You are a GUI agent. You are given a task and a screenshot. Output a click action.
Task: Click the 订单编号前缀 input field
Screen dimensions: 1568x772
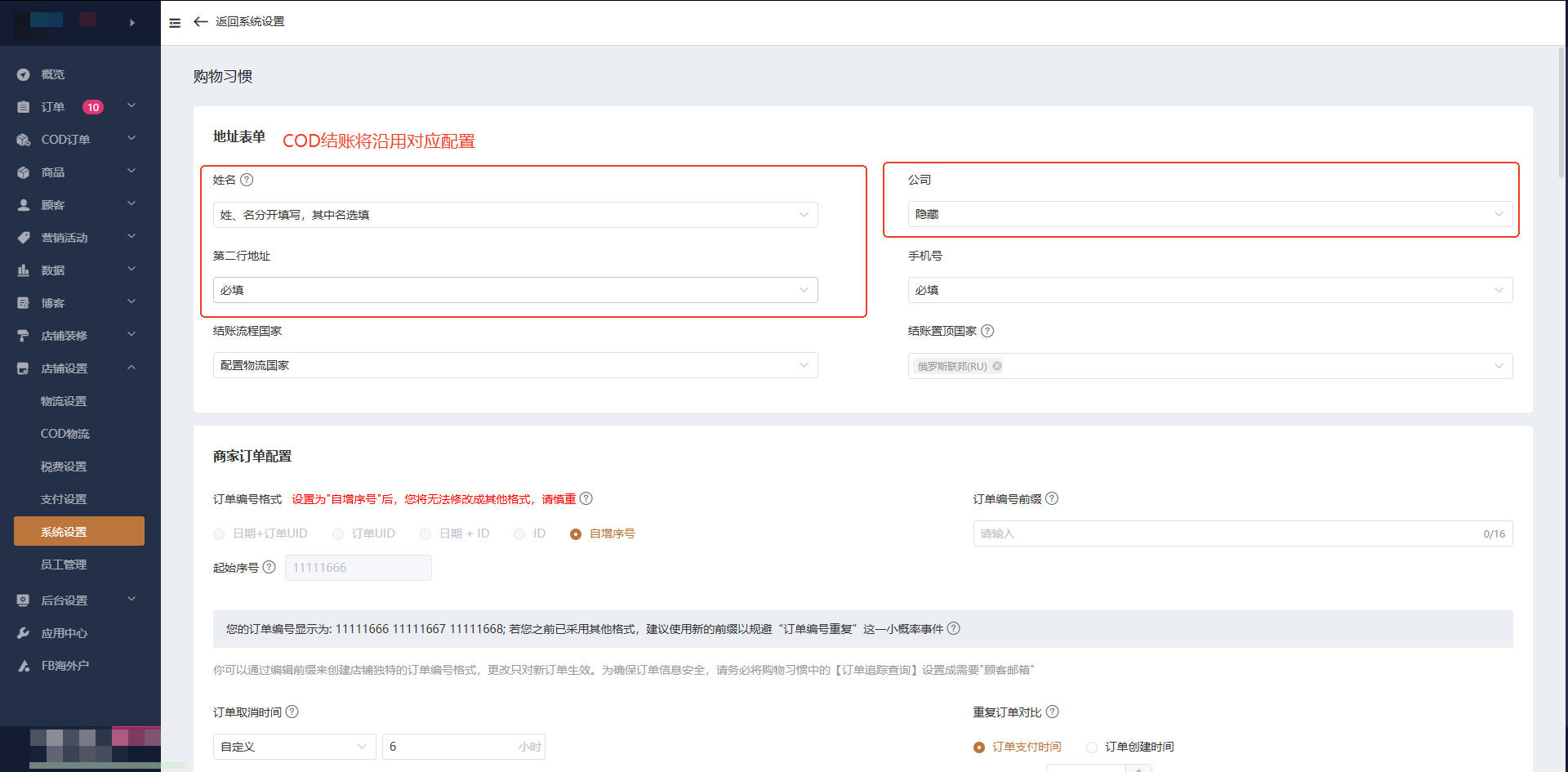coord(1241,533)
